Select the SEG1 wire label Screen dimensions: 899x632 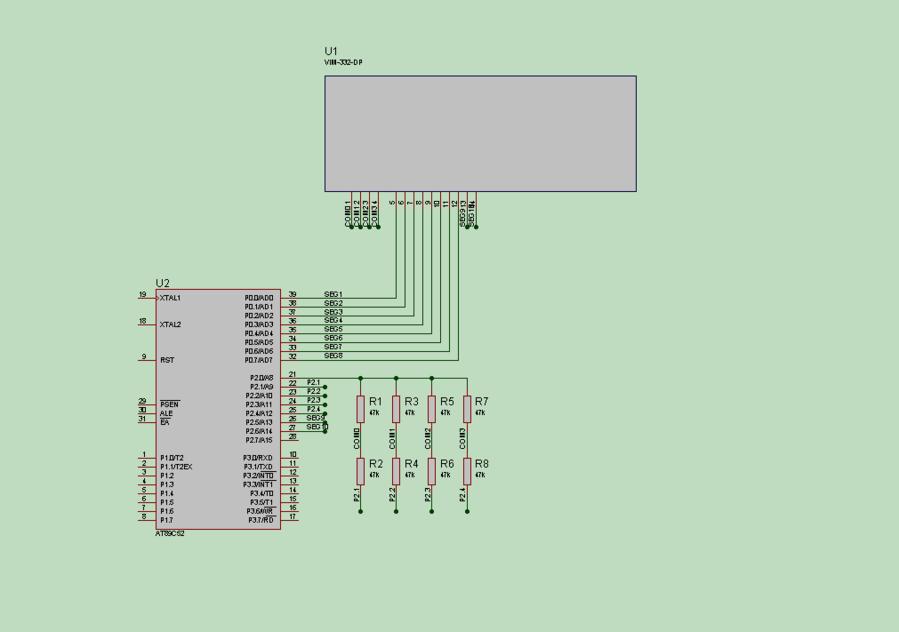(x=333, y=294)
